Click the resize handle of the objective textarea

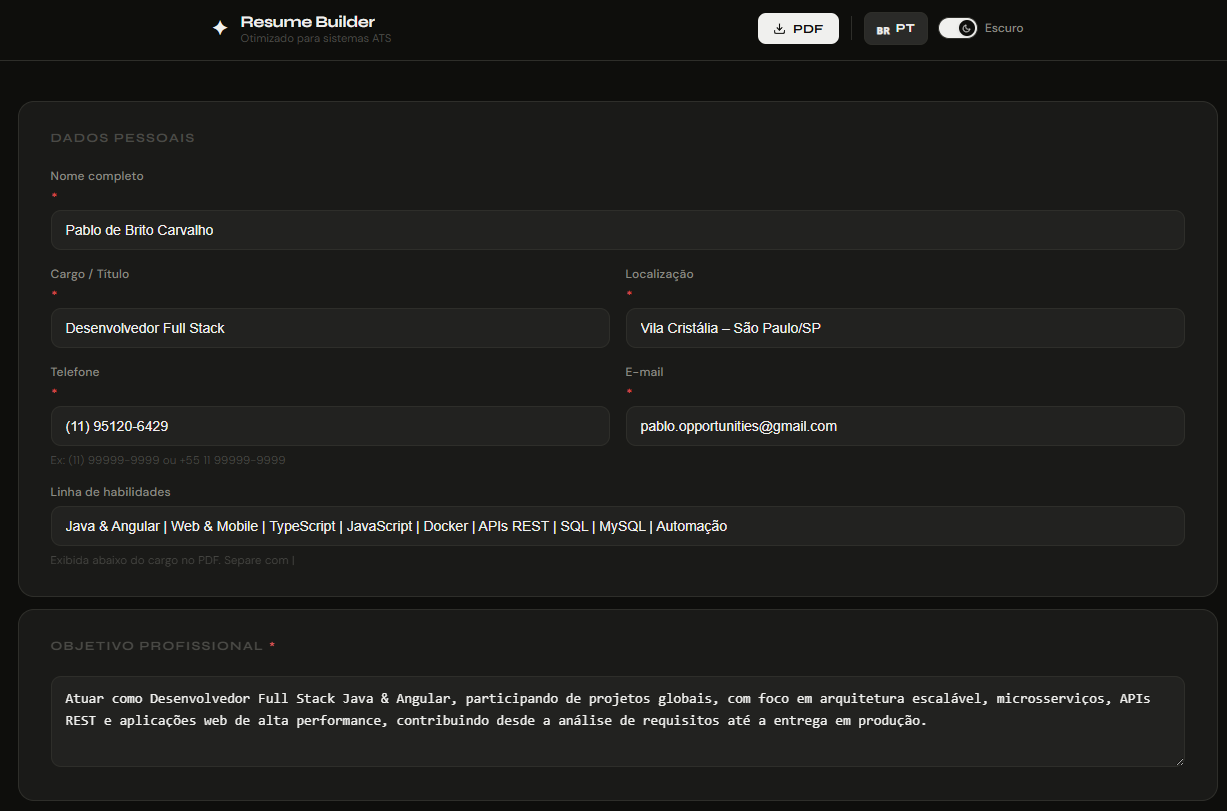(1178, 760)
